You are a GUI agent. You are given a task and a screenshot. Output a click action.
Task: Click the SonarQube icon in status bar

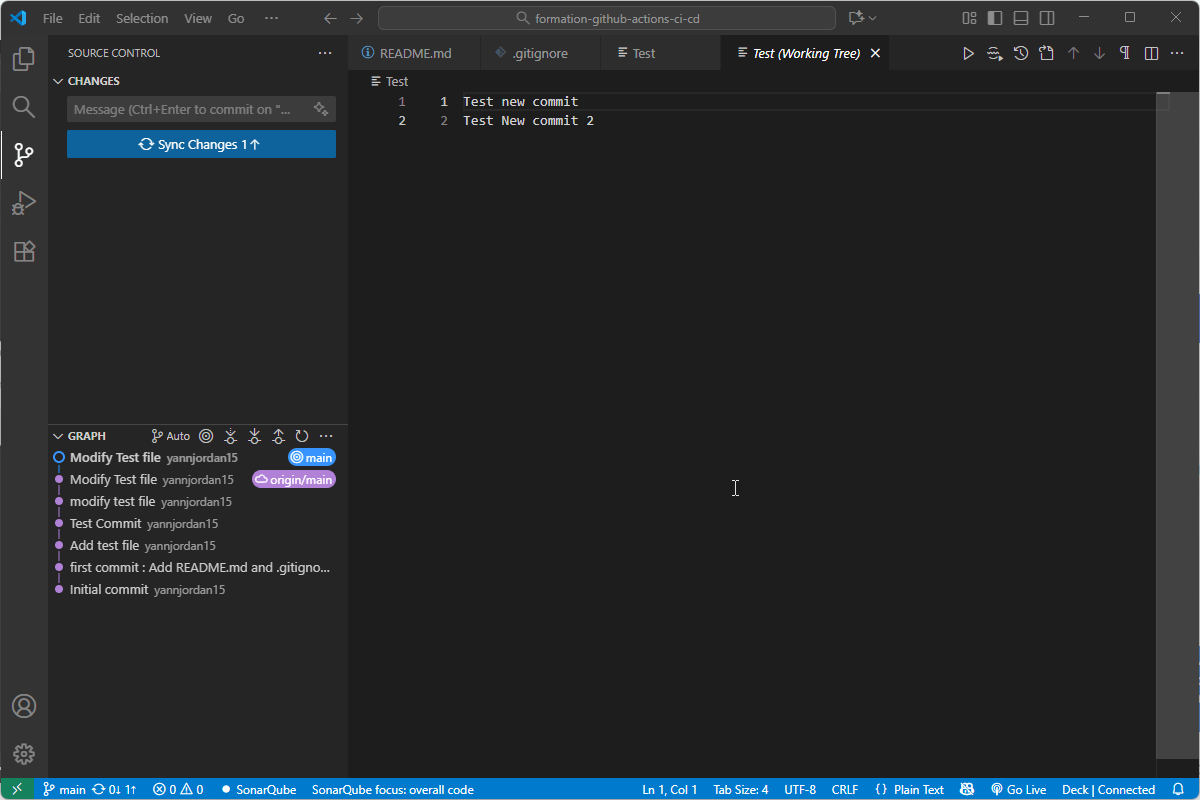point(258,789)
